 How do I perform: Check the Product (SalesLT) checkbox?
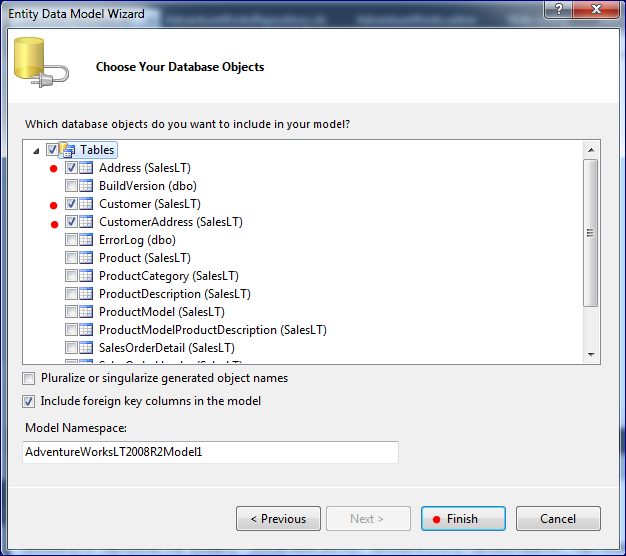71,257
